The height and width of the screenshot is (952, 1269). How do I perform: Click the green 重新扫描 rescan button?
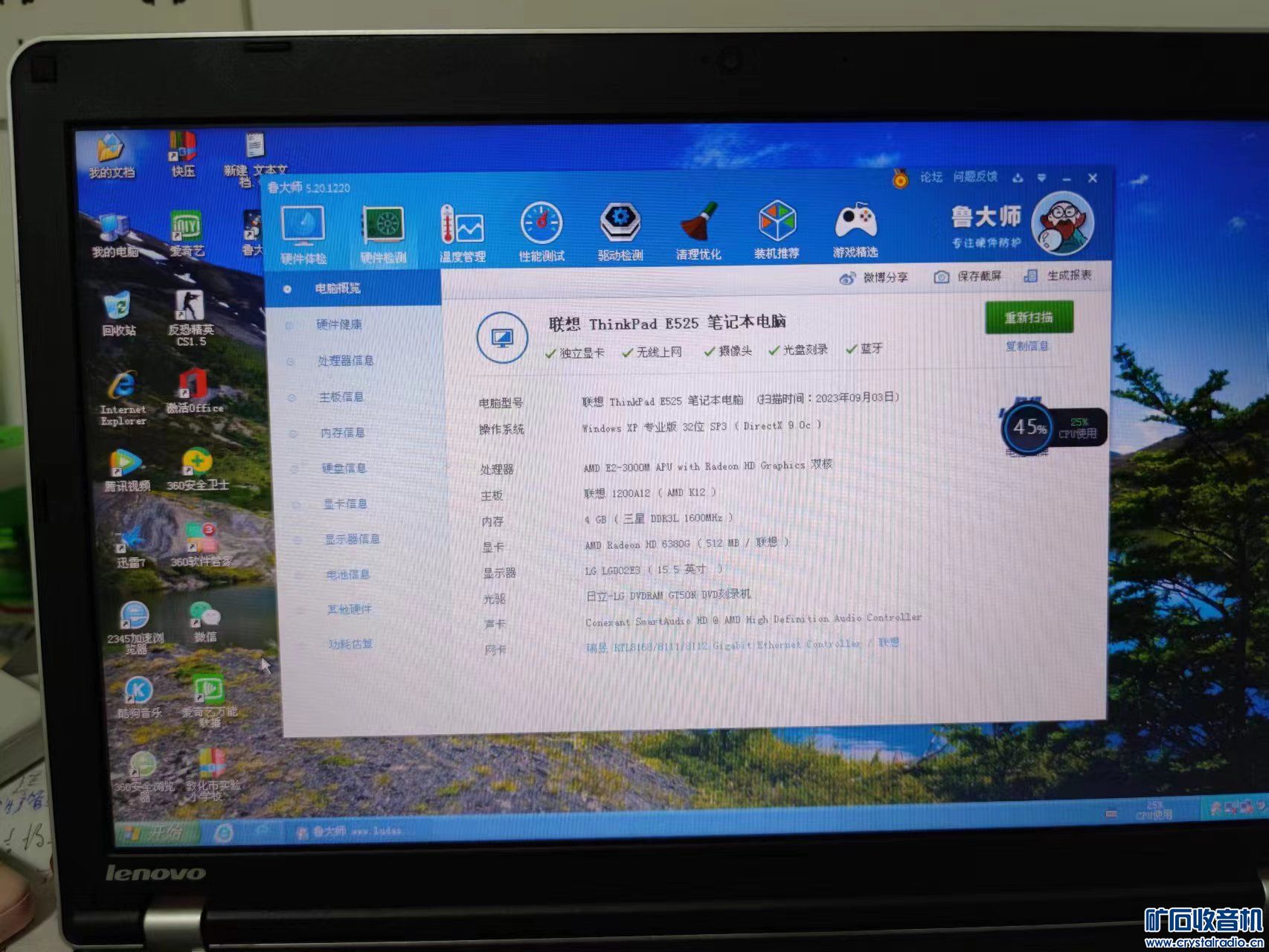pos(1029,318)
